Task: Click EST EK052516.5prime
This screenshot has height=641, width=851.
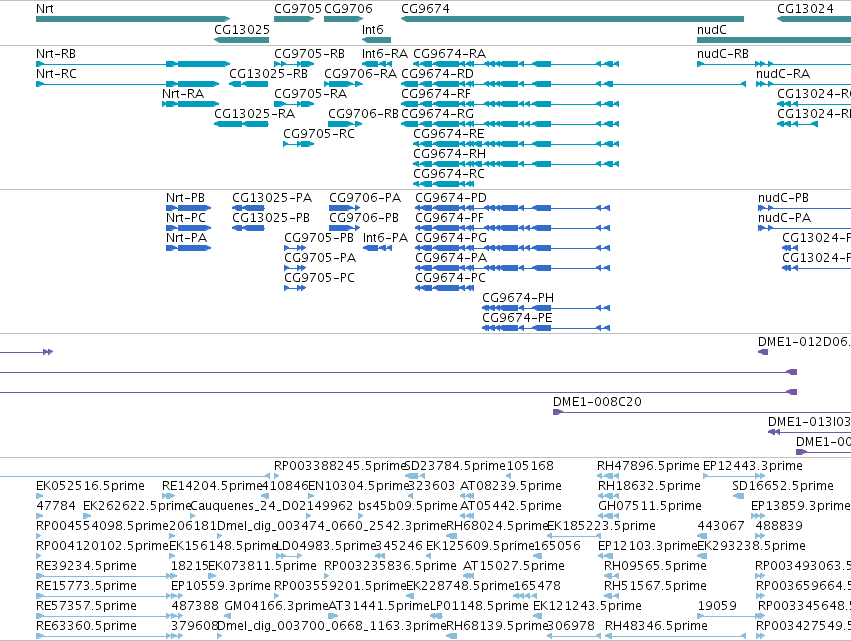Action: [x=90, y=486]
